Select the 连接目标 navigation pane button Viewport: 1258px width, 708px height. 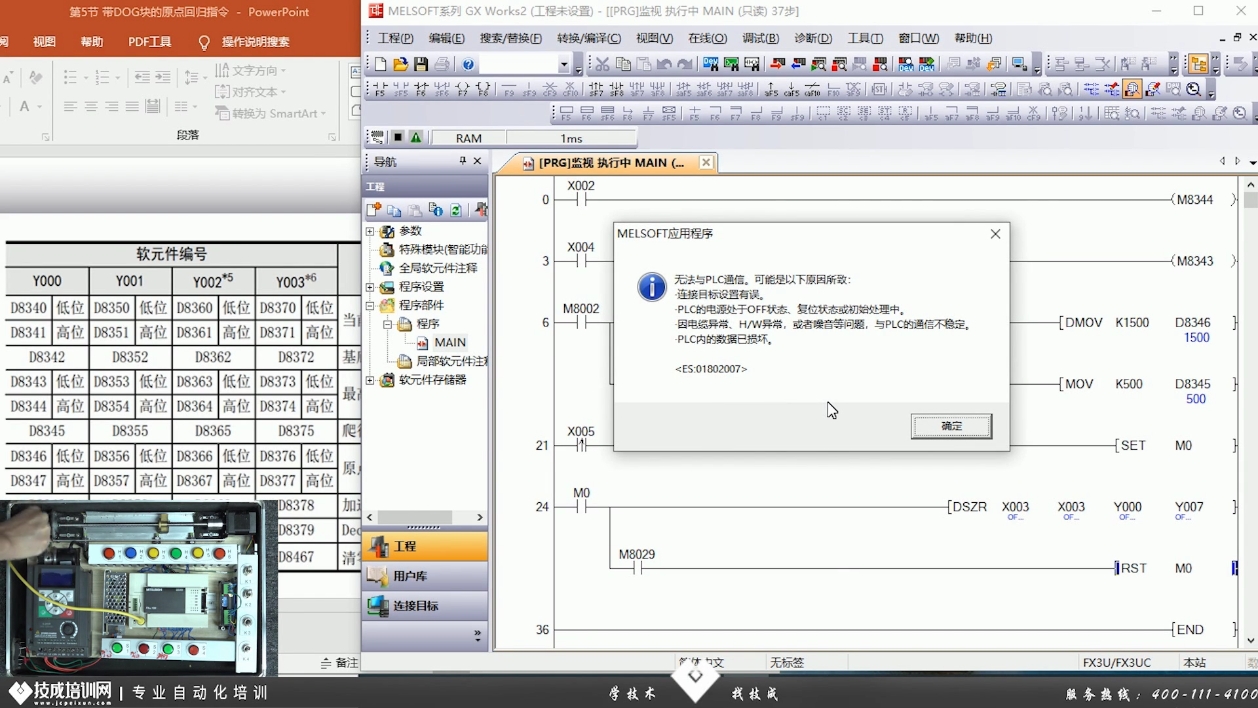[x=425, y=606]
